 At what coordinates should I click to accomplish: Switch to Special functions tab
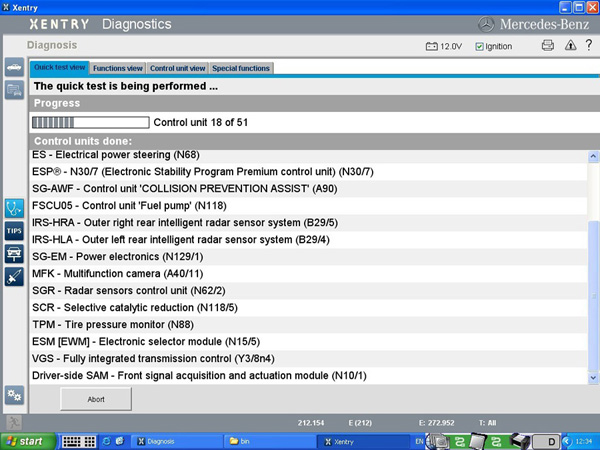coord(241,68)
